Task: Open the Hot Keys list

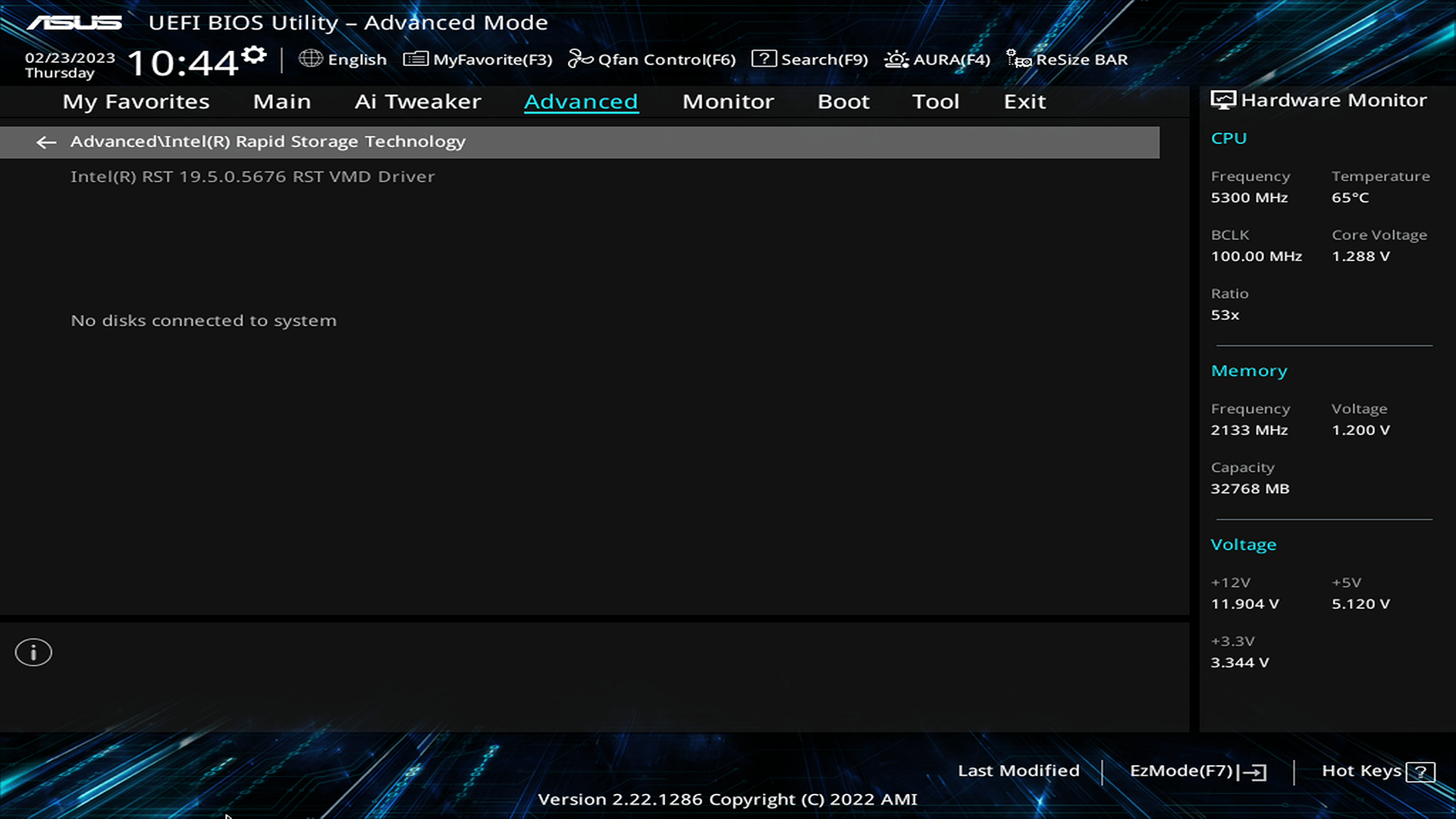Action: [x=1361, y=771]
